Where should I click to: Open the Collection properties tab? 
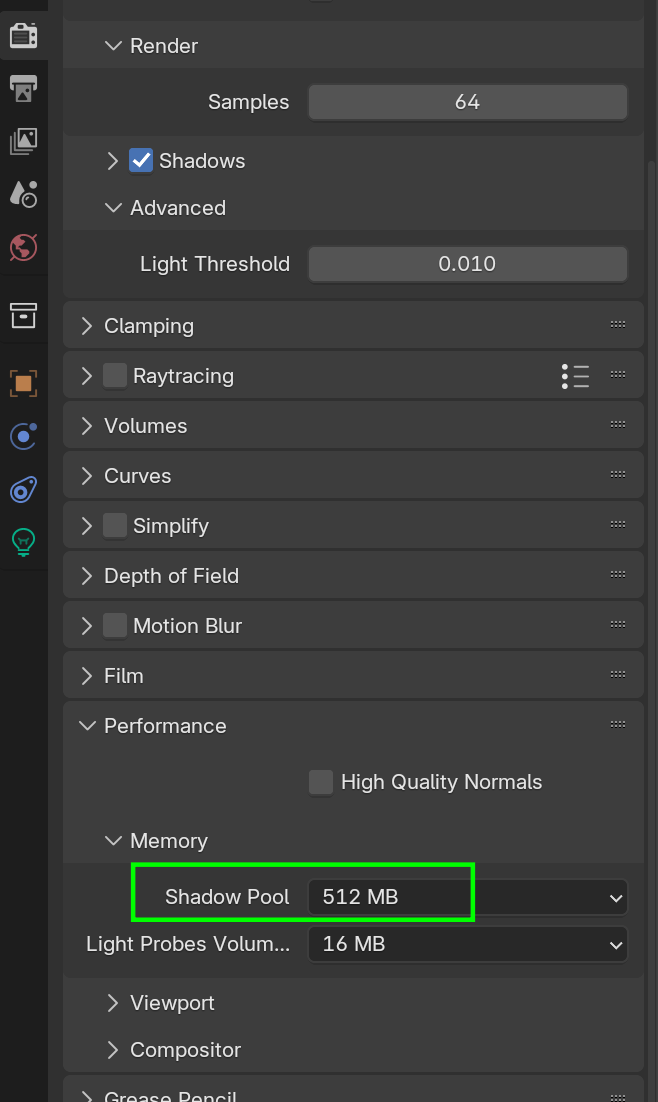(x=23, y=315)
